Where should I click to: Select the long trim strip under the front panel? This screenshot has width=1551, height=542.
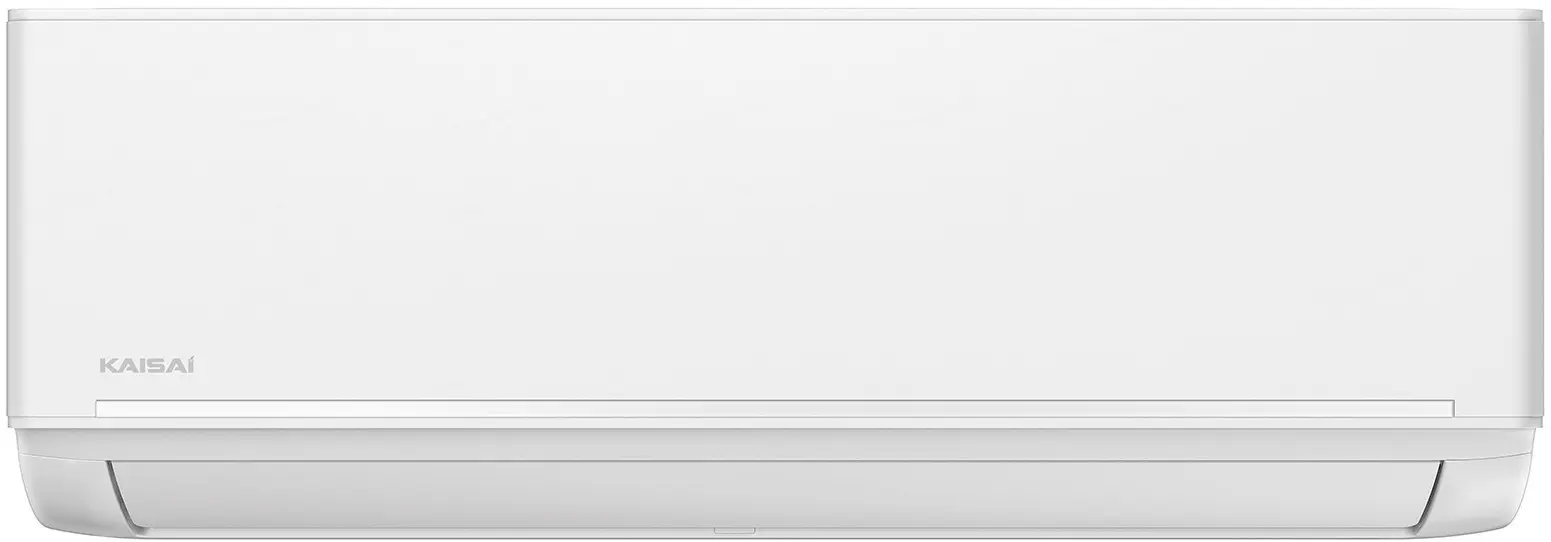pos(775,408)
